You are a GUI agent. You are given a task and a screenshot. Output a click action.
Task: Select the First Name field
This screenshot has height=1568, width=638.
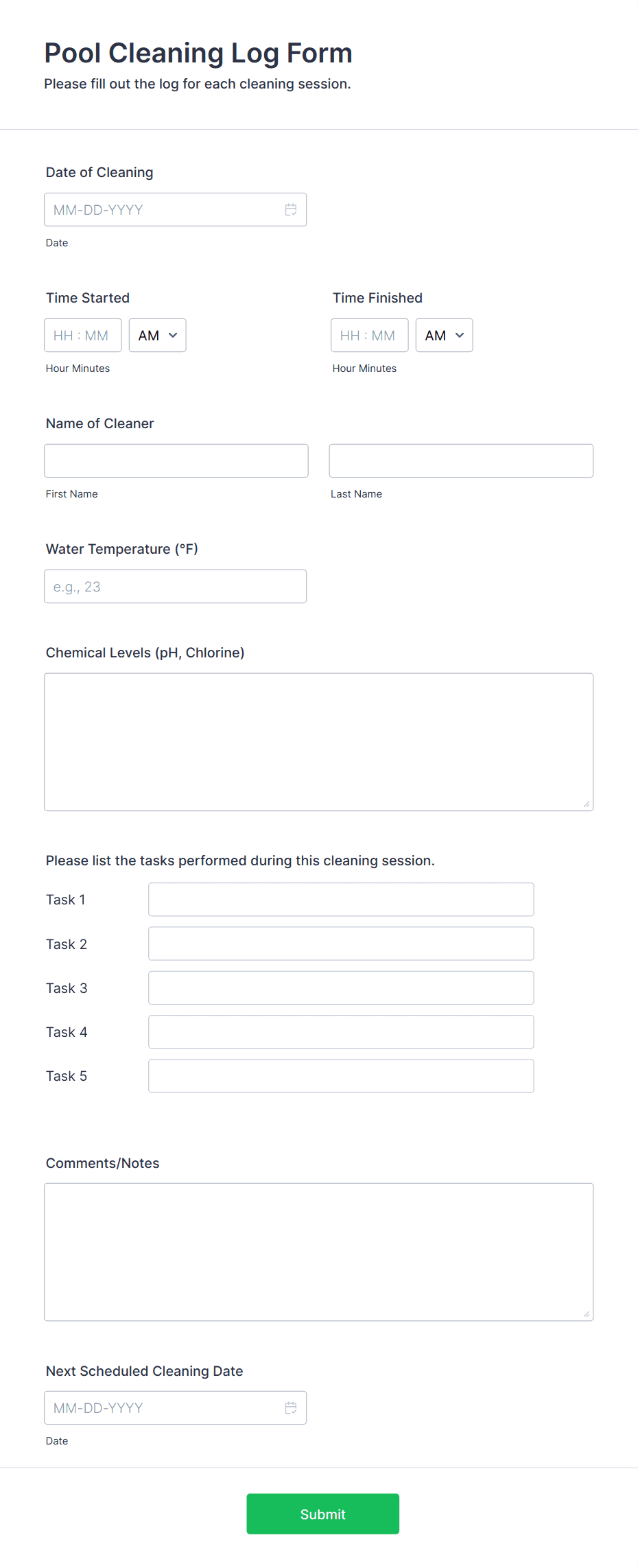click(x=176, y=460)
